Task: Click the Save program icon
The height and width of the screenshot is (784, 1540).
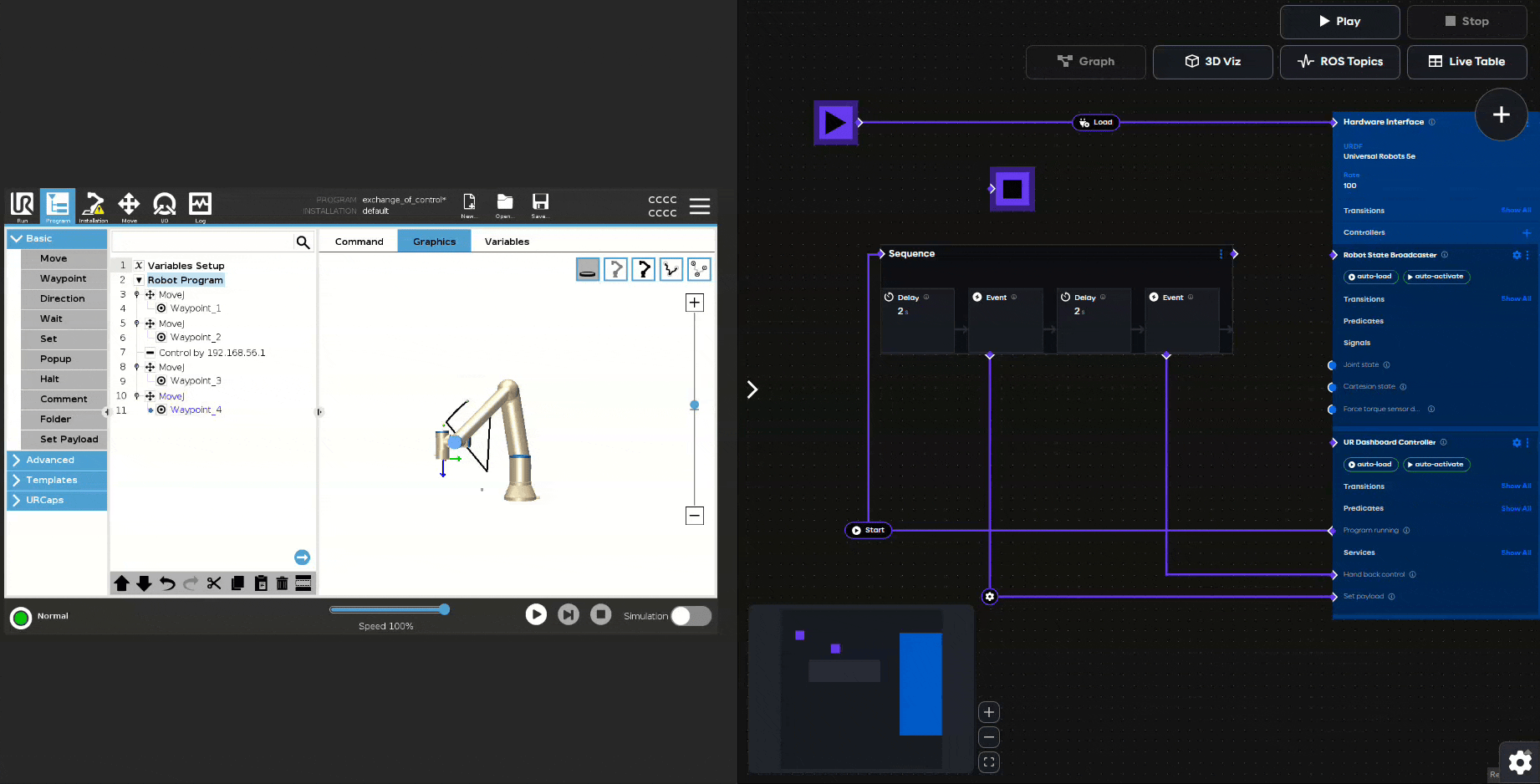Action: 540,205
